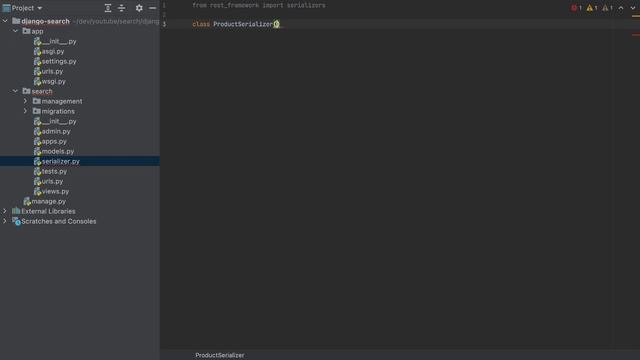
Task: Click ProductSerializer breadcrumb at bottom
Action: click(x=220, y=355)
